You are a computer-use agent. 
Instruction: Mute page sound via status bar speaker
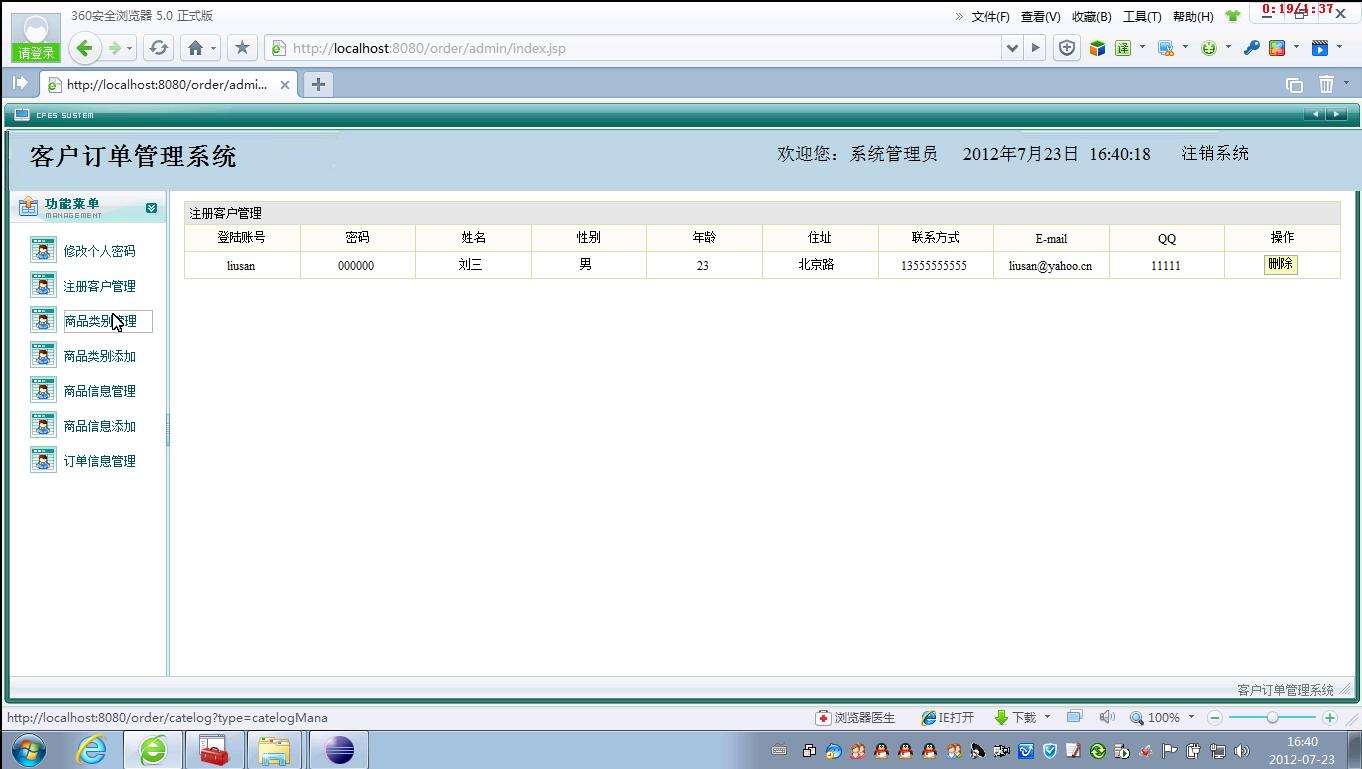tap(1107, 717)
